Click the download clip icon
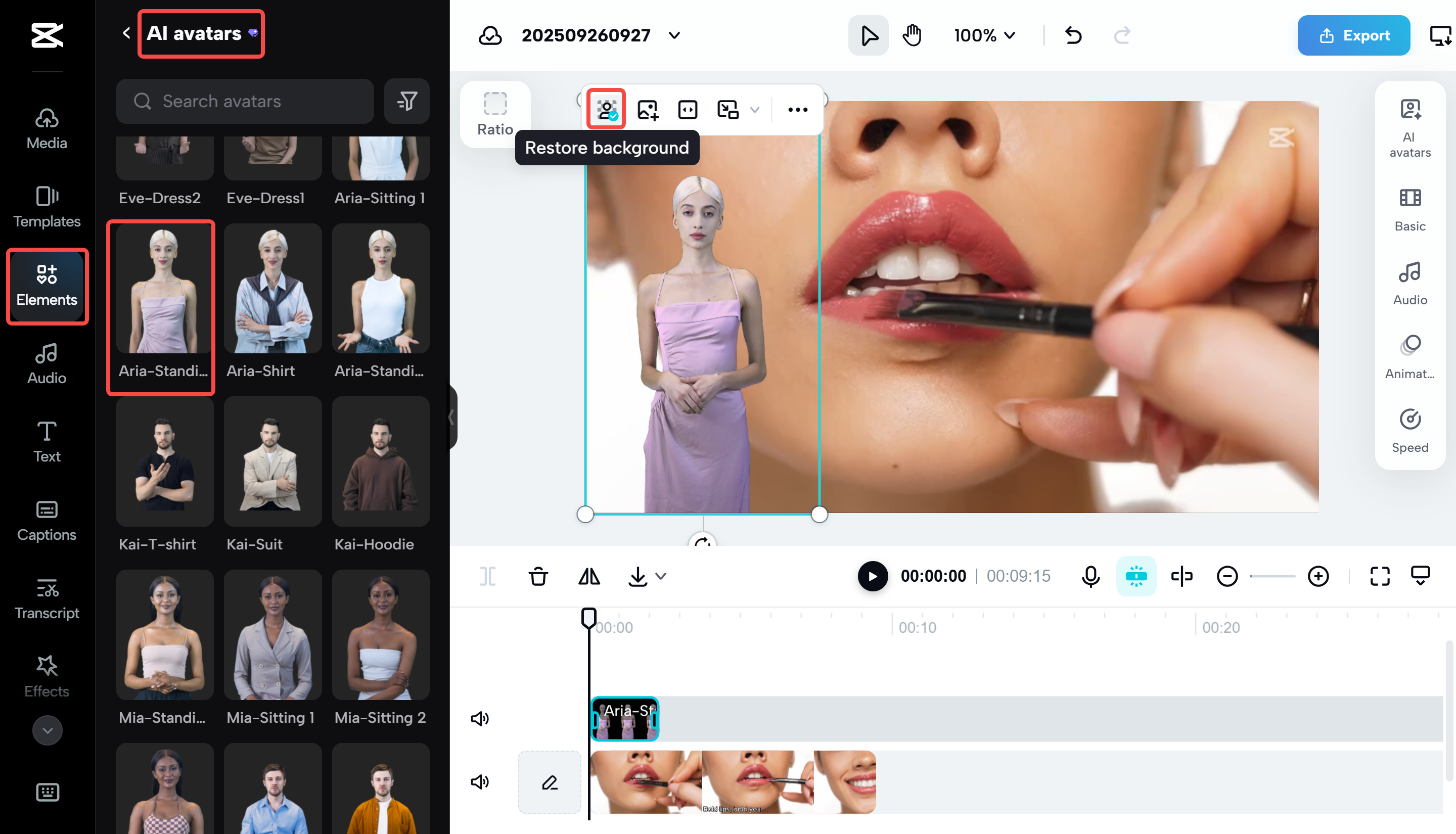This screenshot has width=1456, height=834. point(638,576)
